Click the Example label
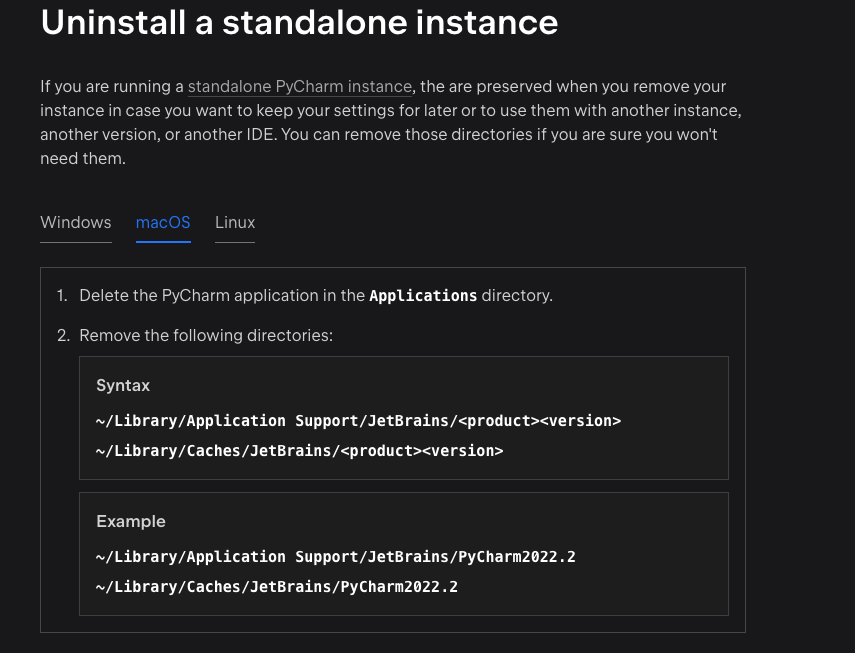This screenshot has width=855, height=653. tap(131, 522)
